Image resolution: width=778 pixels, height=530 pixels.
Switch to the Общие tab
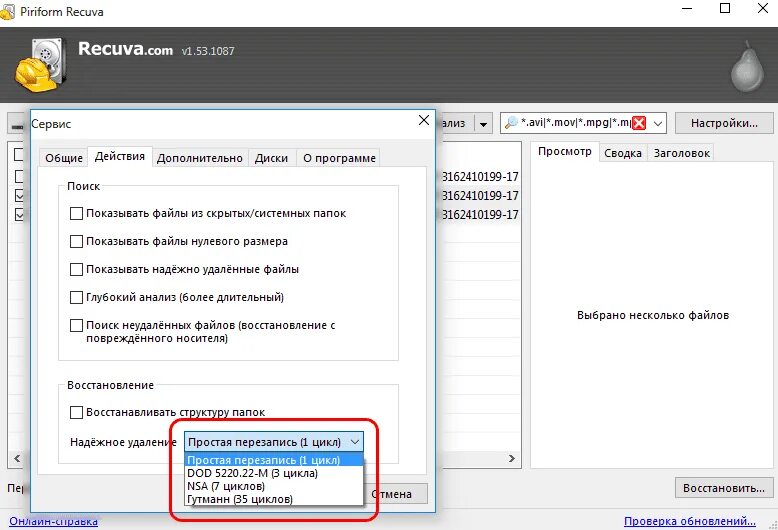tap(64, 158)
